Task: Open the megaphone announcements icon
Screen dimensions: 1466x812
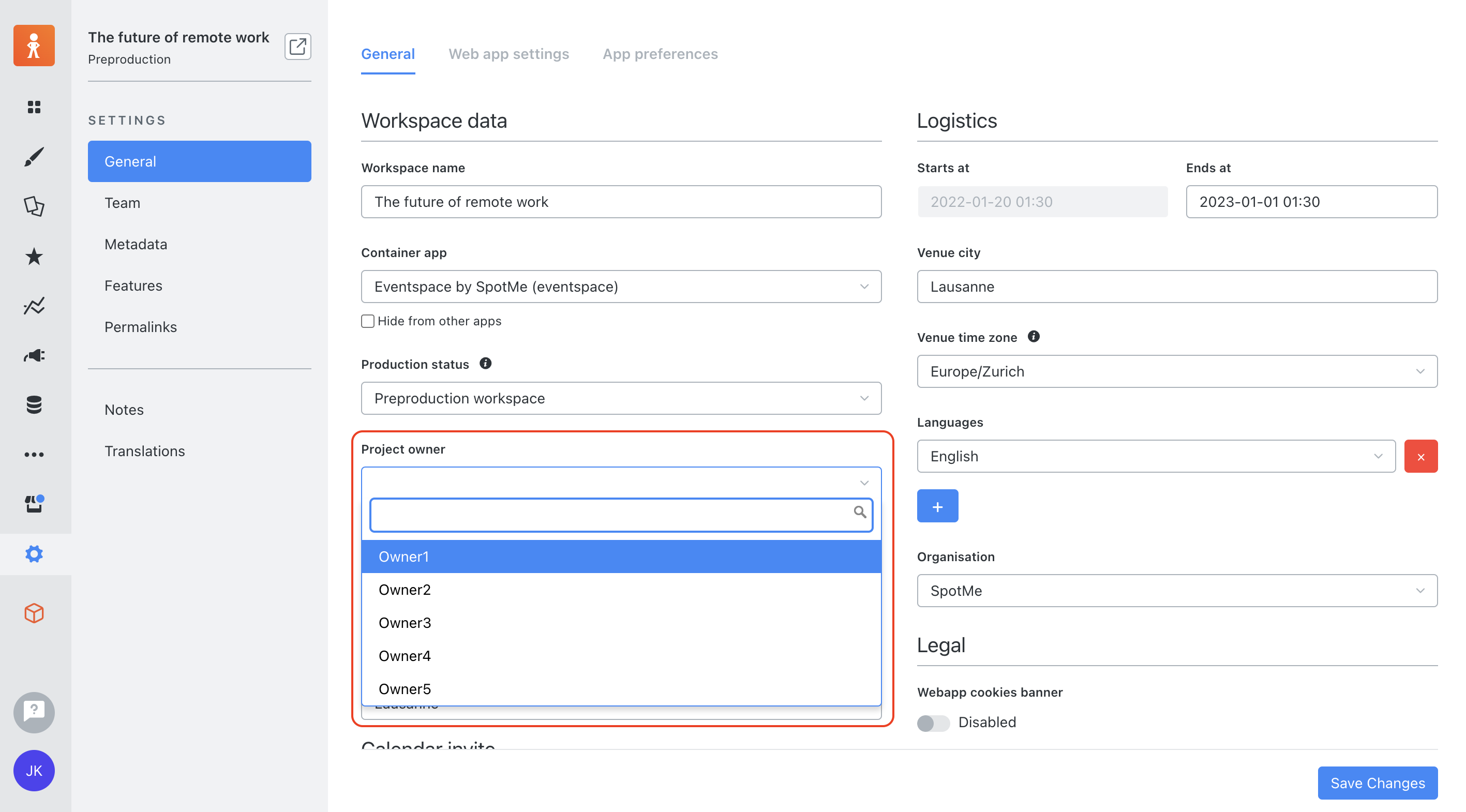Action: (34, 356)
